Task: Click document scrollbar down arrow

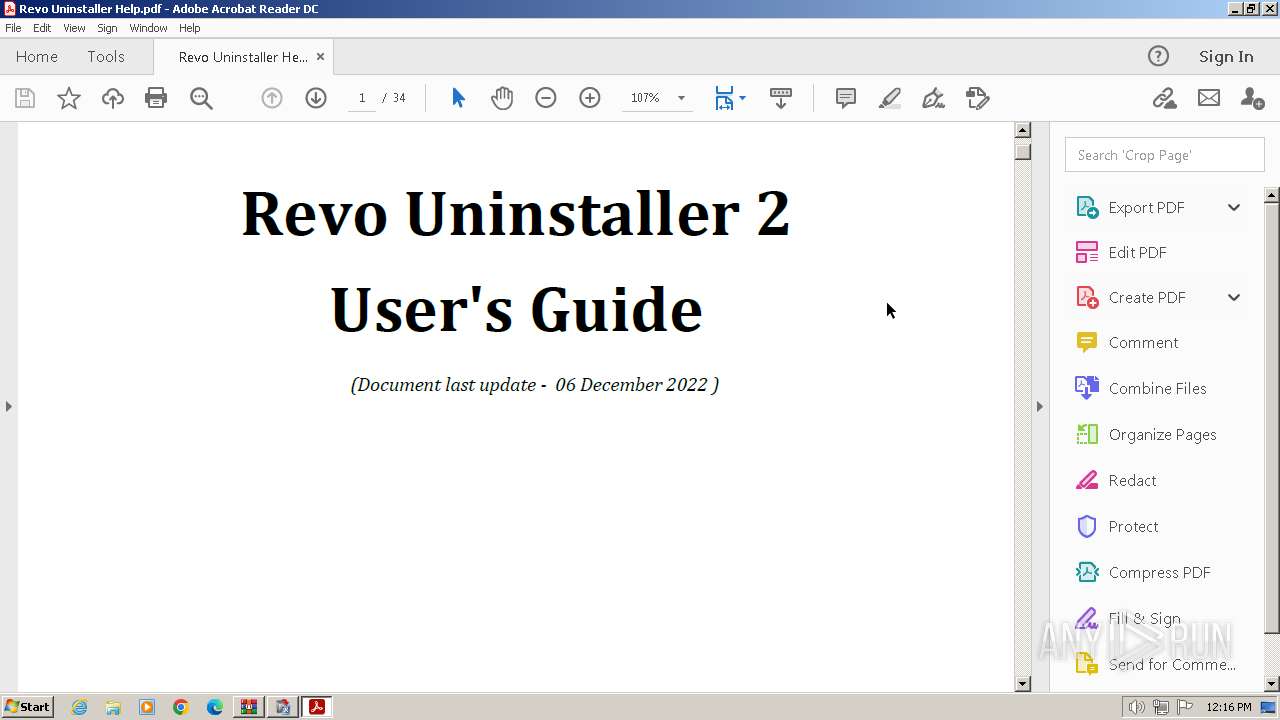Action: click(1022, 684)
